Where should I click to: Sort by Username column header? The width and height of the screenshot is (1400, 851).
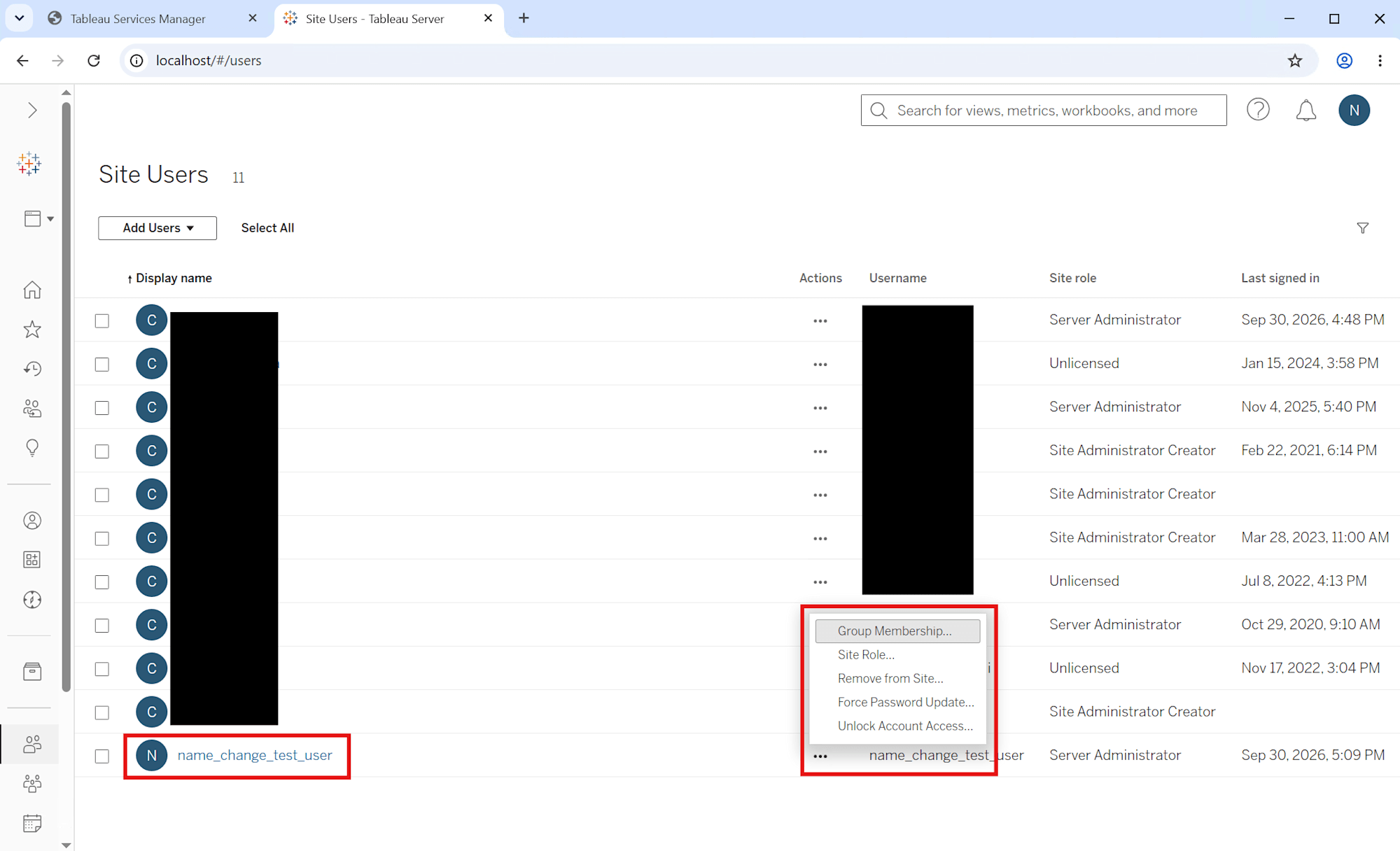pos(897,279)
